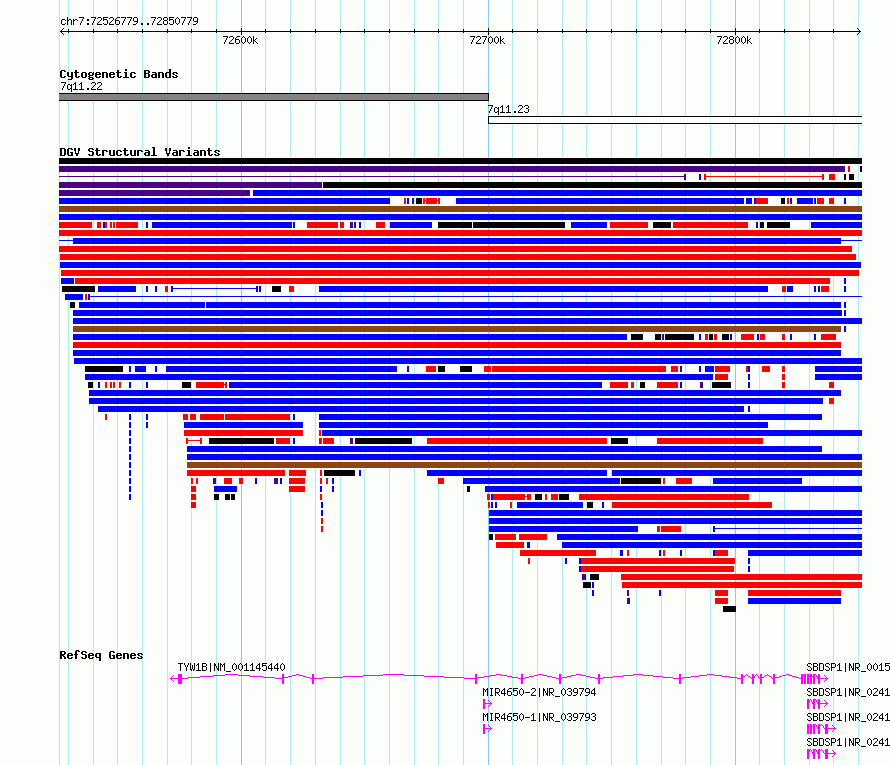Click the topmost black full-width variant bar
Viewport: 890px width, 765px height.
[460, 161]
